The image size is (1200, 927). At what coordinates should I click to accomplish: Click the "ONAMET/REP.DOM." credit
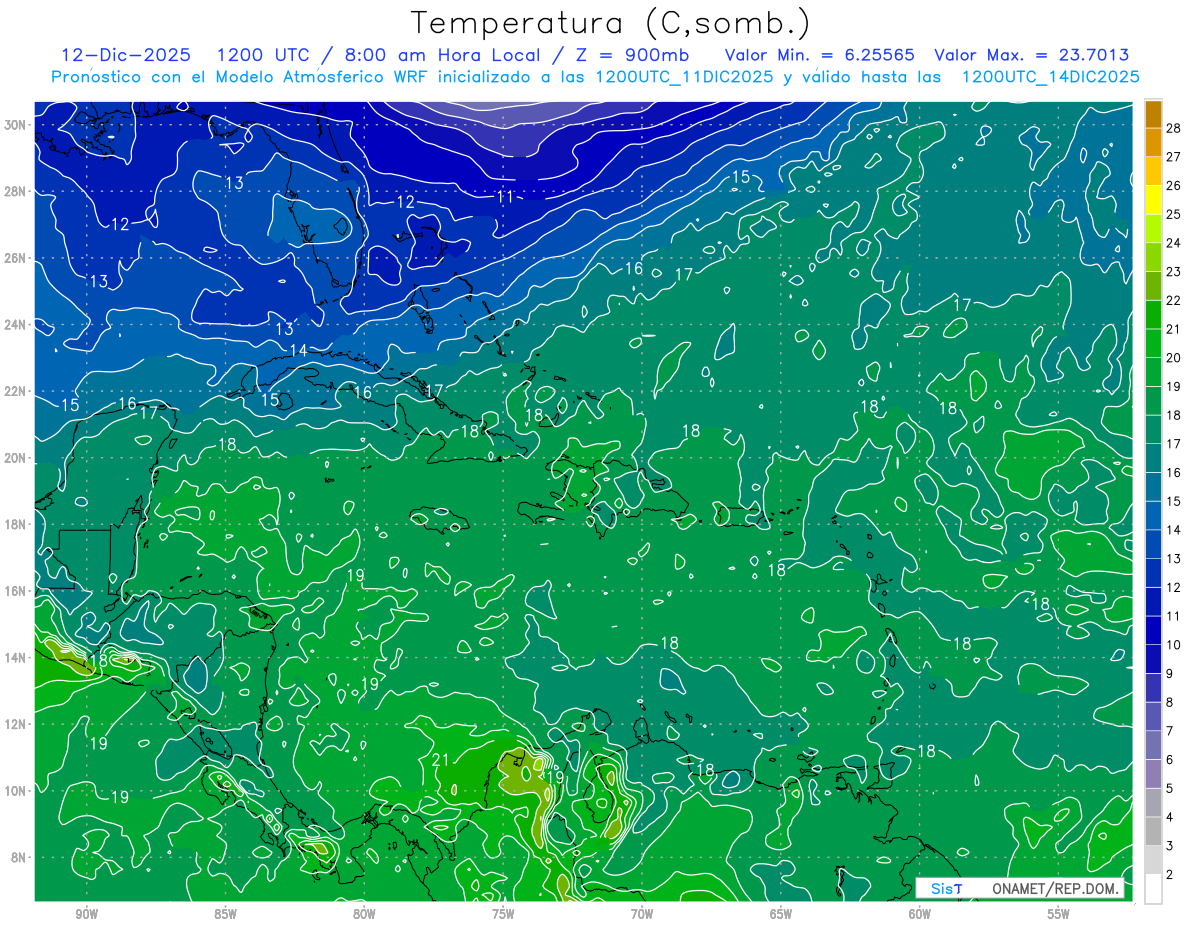point(1056,889)
